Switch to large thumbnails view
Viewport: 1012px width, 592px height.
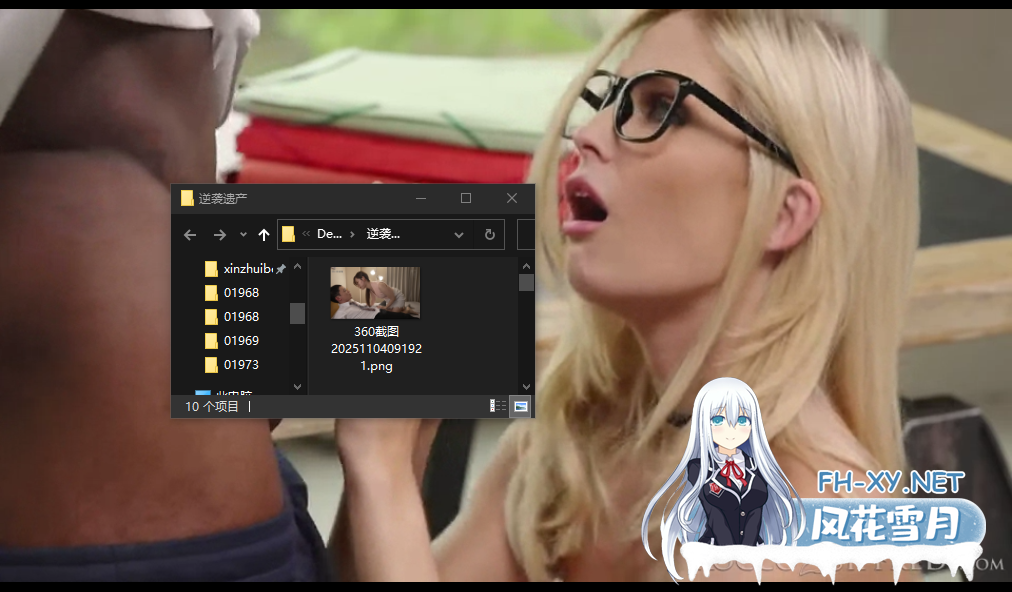click(520, 406)
